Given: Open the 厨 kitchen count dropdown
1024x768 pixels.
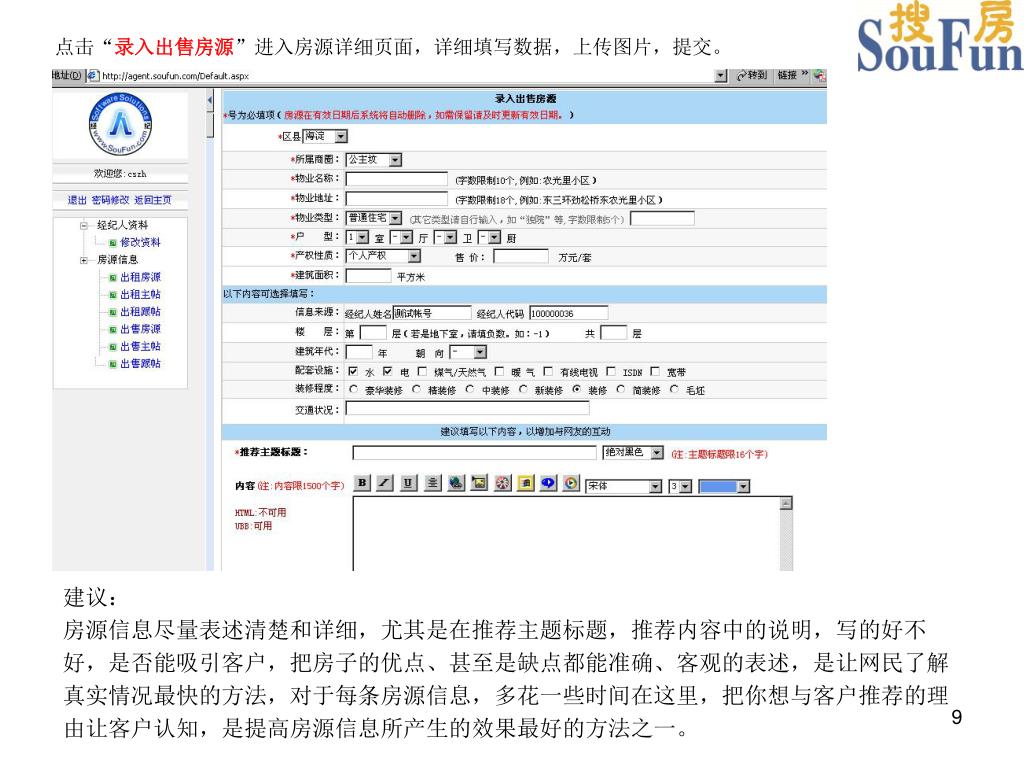Looking at the screenshot, I should tap(494, 238).
